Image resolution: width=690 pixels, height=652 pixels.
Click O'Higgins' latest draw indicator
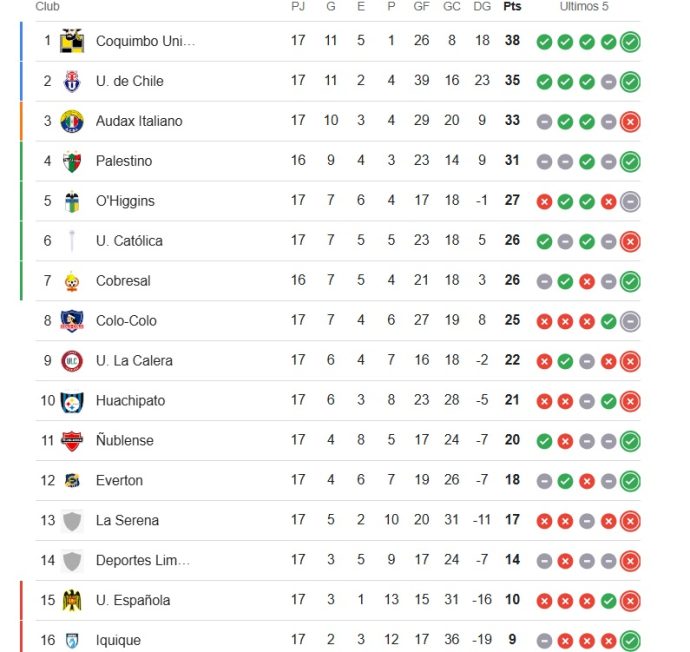click(630, 202)
